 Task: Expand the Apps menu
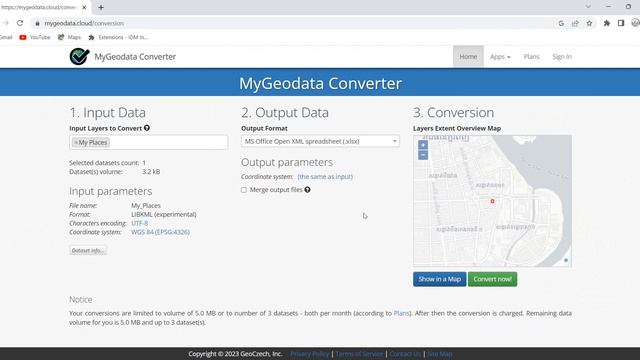(x=500, y=57)
